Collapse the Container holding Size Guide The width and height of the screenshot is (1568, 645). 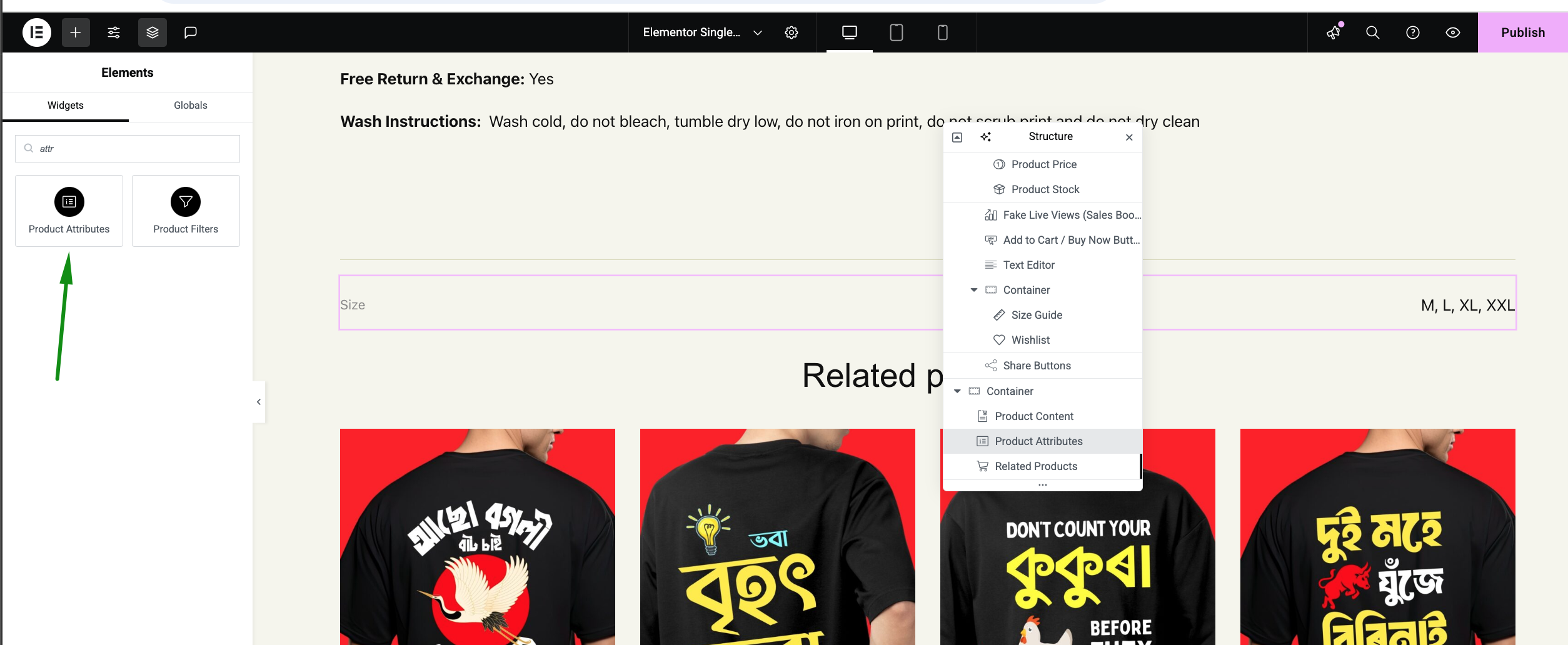[974, 290]
